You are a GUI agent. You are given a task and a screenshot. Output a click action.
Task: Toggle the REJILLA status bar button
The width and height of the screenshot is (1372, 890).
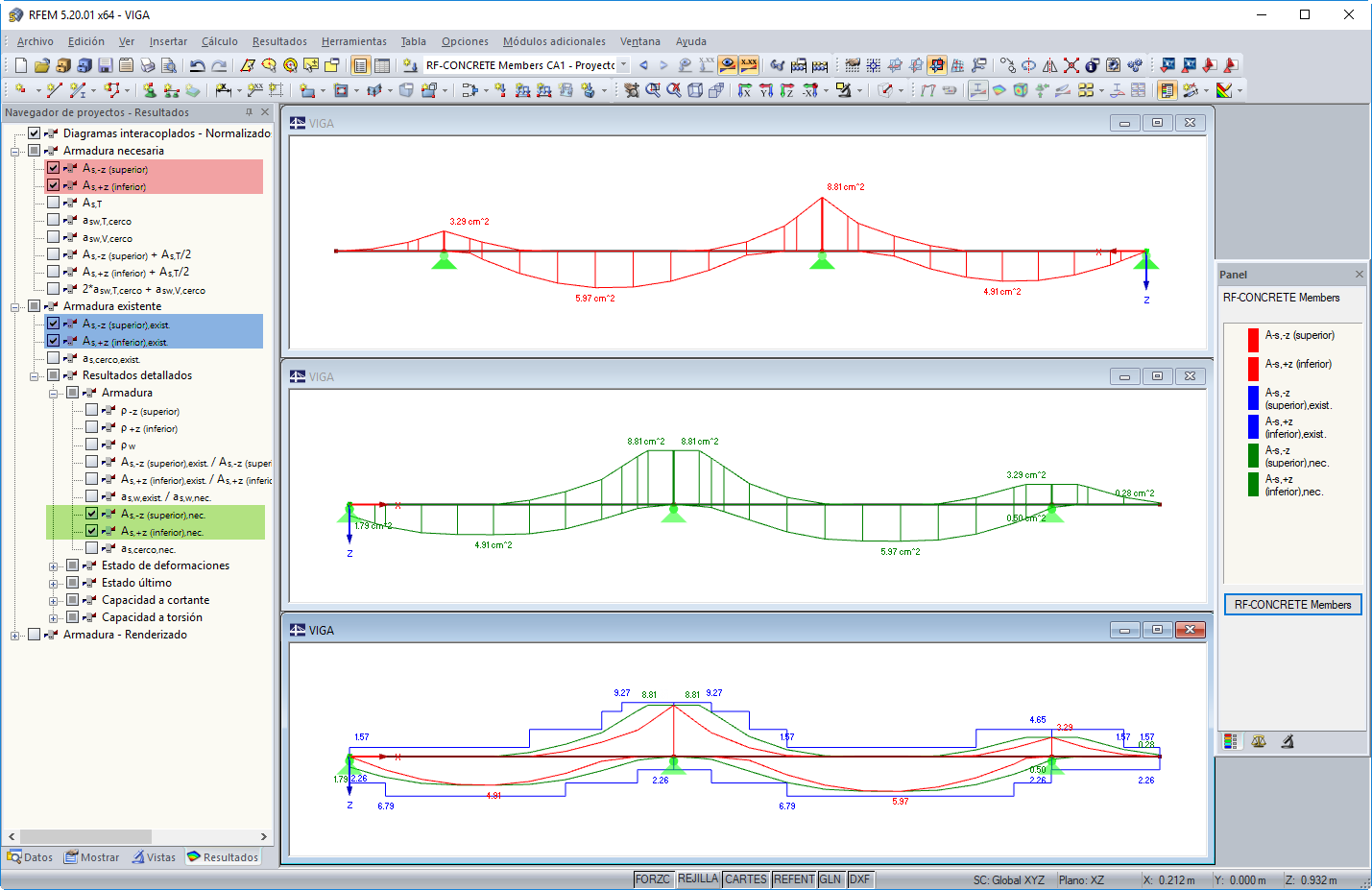698,879
